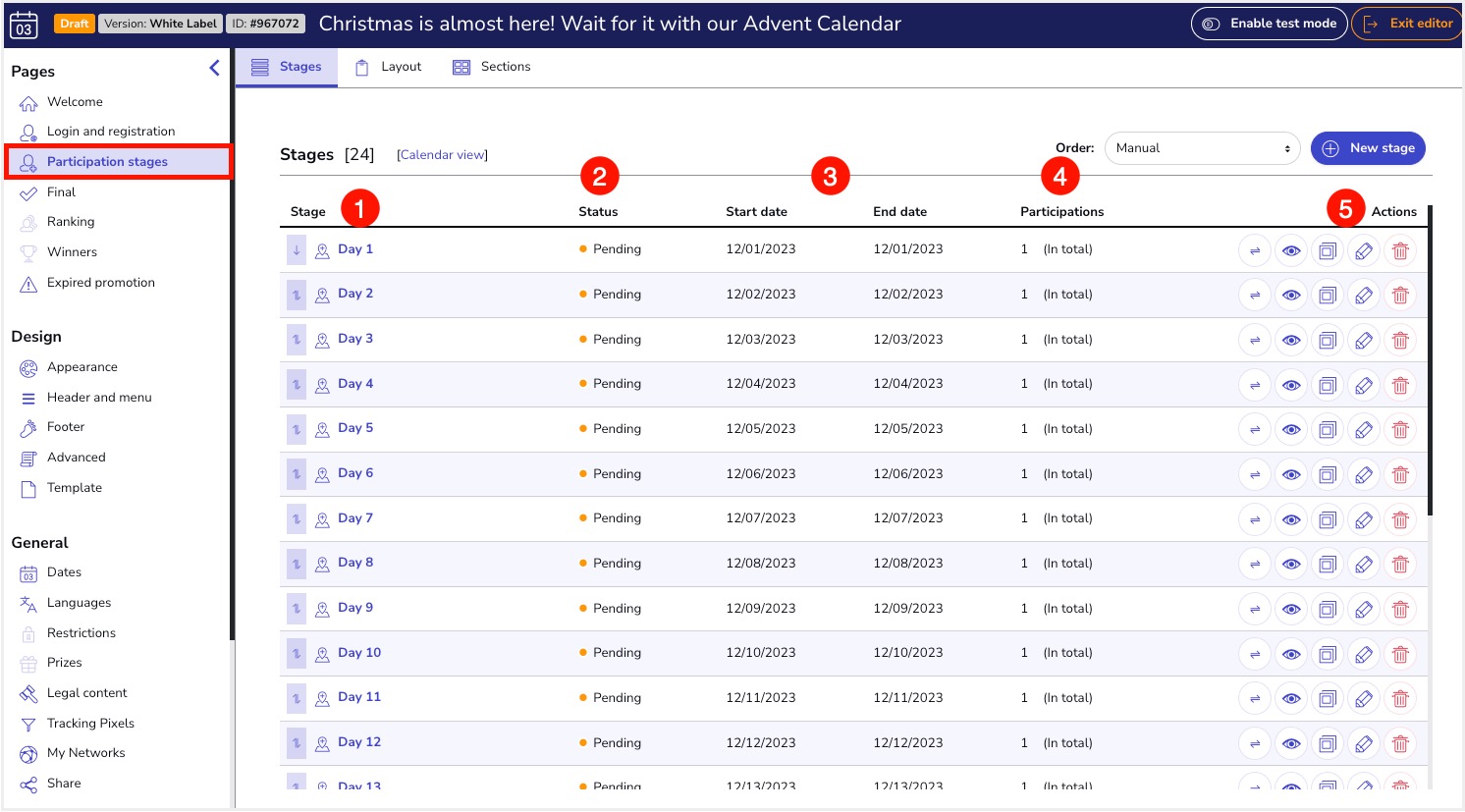The image size is (1465, 812).
Task: Toggle preview eye icon for Day 8
Action: click(x=1291, y=564)
